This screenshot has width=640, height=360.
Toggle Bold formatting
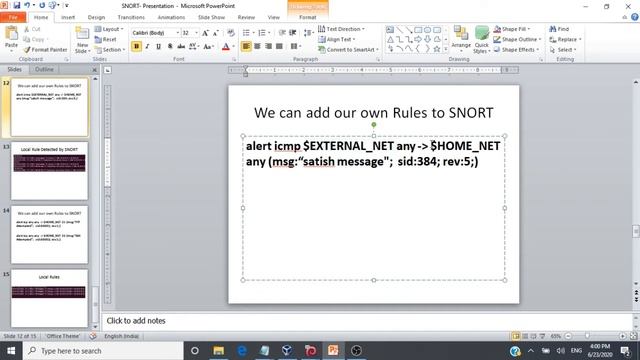click(x=136, y=46)
